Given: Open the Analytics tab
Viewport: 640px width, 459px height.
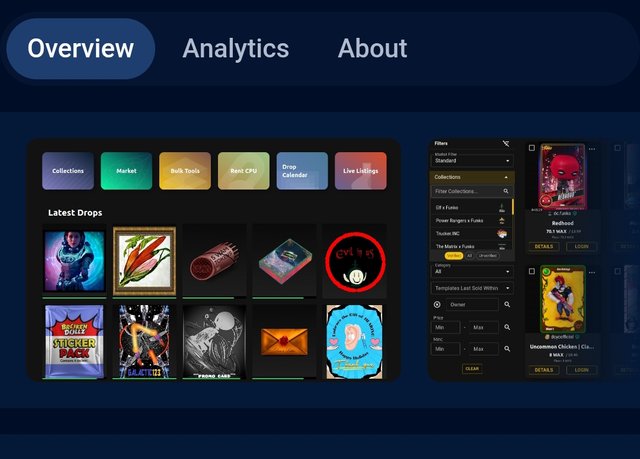Looking at the screenshot, I should click(236, 49).
